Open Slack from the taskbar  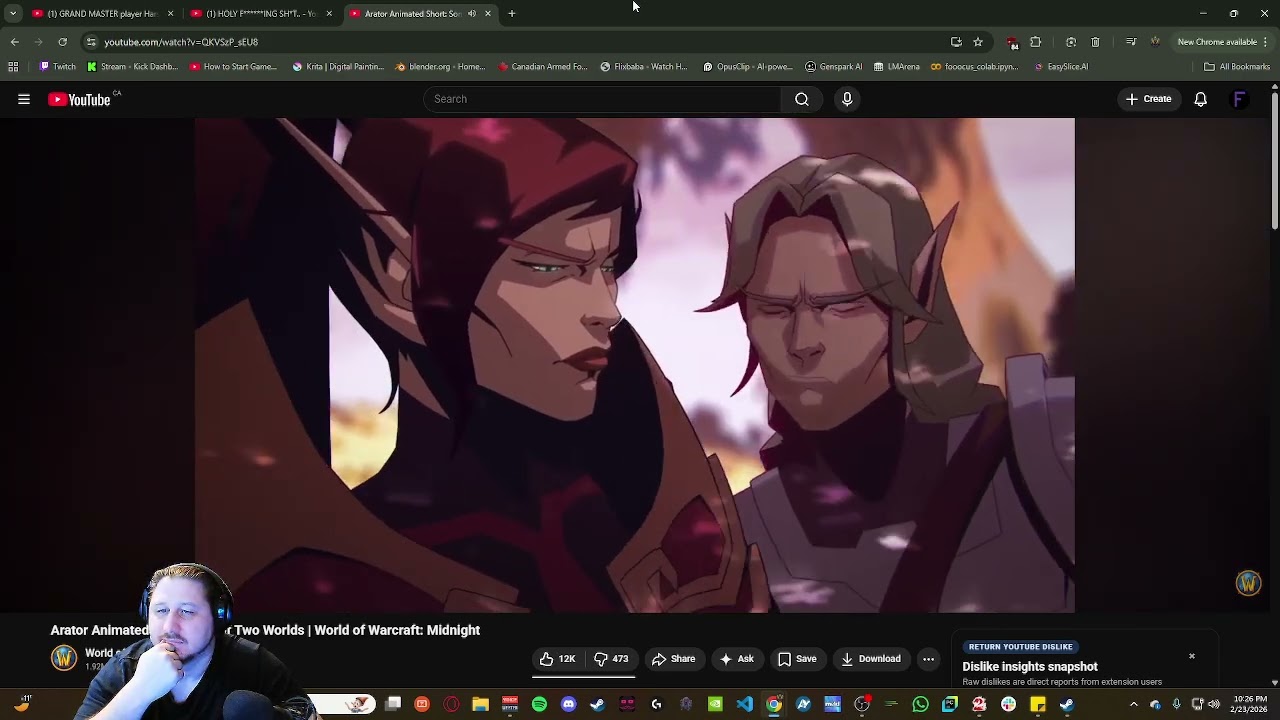(x=1008, y=705)
